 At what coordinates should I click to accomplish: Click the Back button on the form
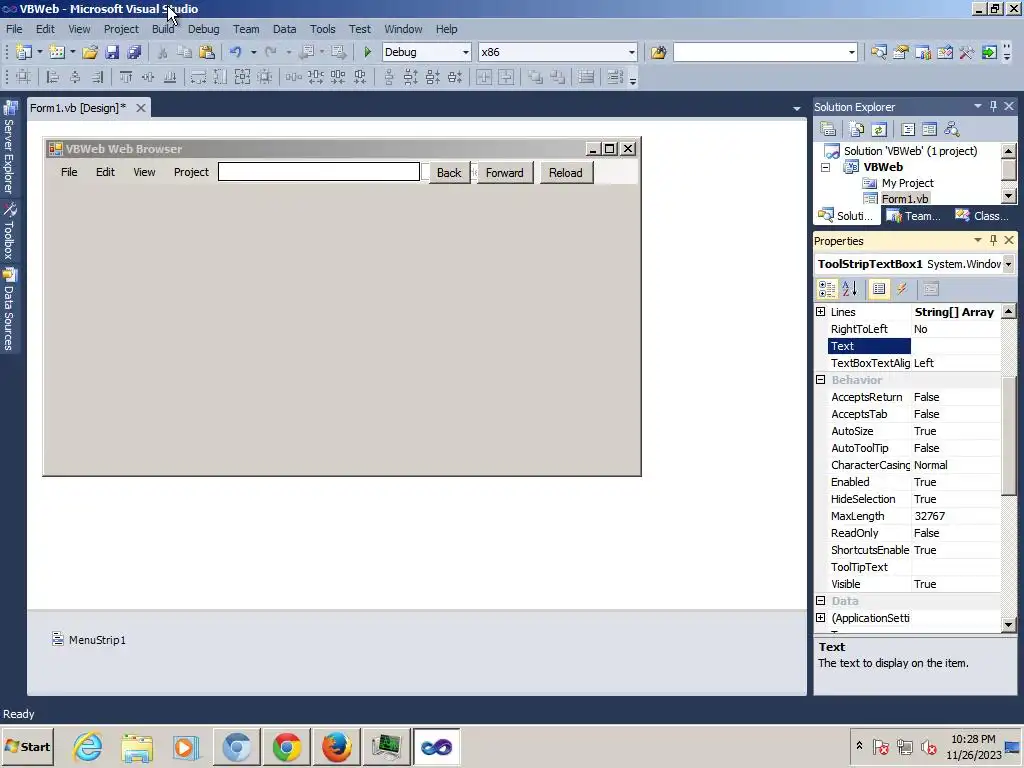[449, 173]
